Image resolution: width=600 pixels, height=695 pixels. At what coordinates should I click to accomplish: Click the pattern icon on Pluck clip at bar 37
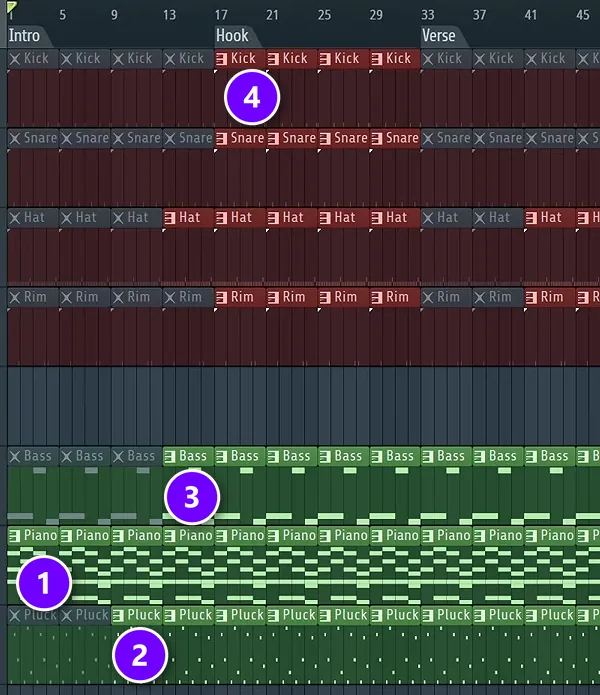(479, 615)
